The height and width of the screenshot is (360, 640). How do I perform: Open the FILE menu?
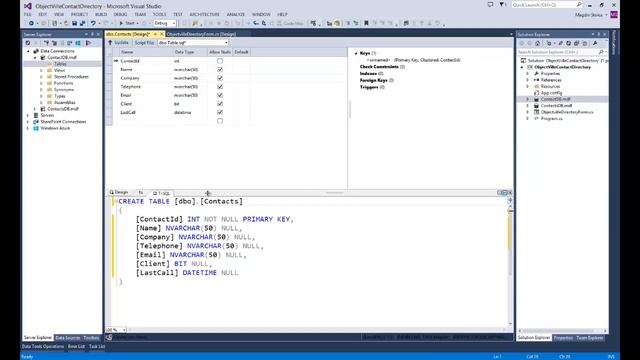click(x=27, y=14)
